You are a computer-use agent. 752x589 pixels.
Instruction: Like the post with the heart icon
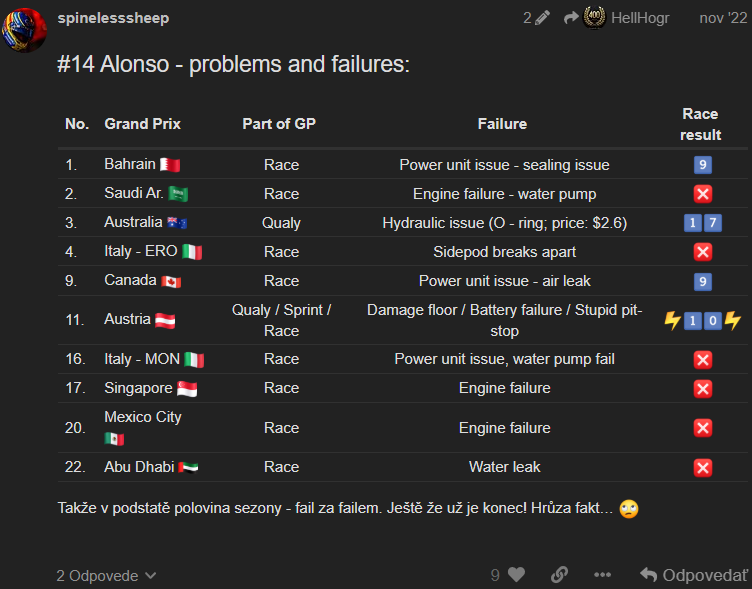click(517, 574)
